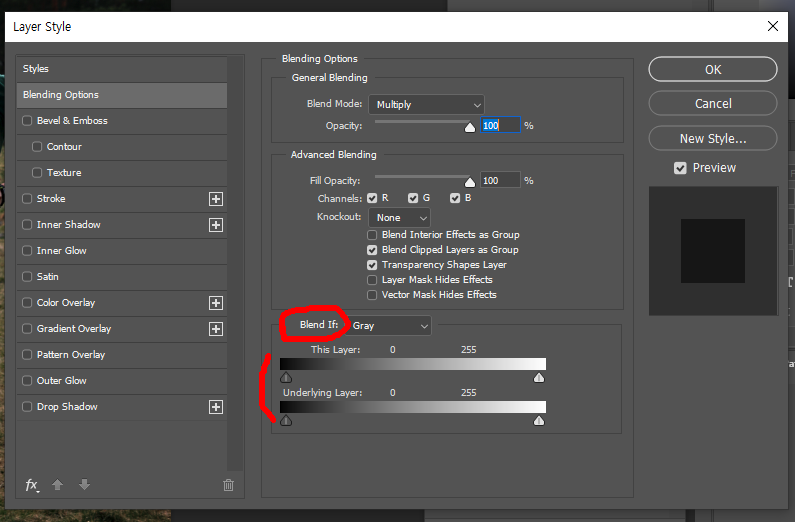The image size is (795, 522).
Task: Click the Fill Opacity slider handle
Action: click(470, 182)
